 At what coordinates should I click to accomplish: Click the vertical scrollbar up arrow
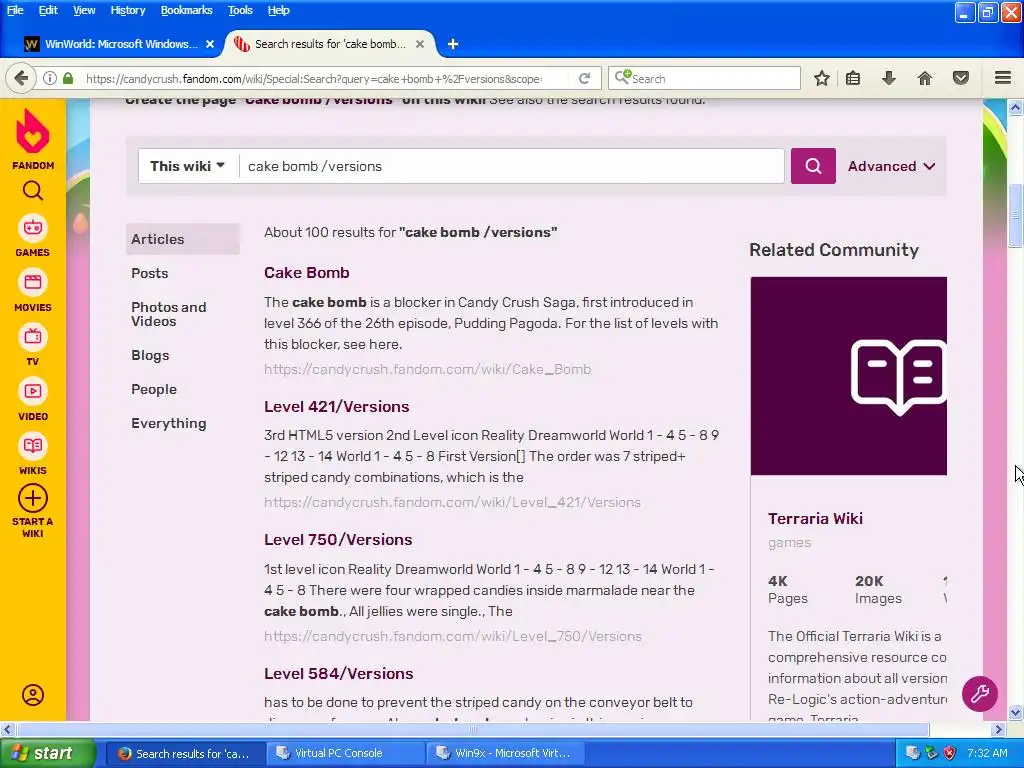(x=1015, y=107)
